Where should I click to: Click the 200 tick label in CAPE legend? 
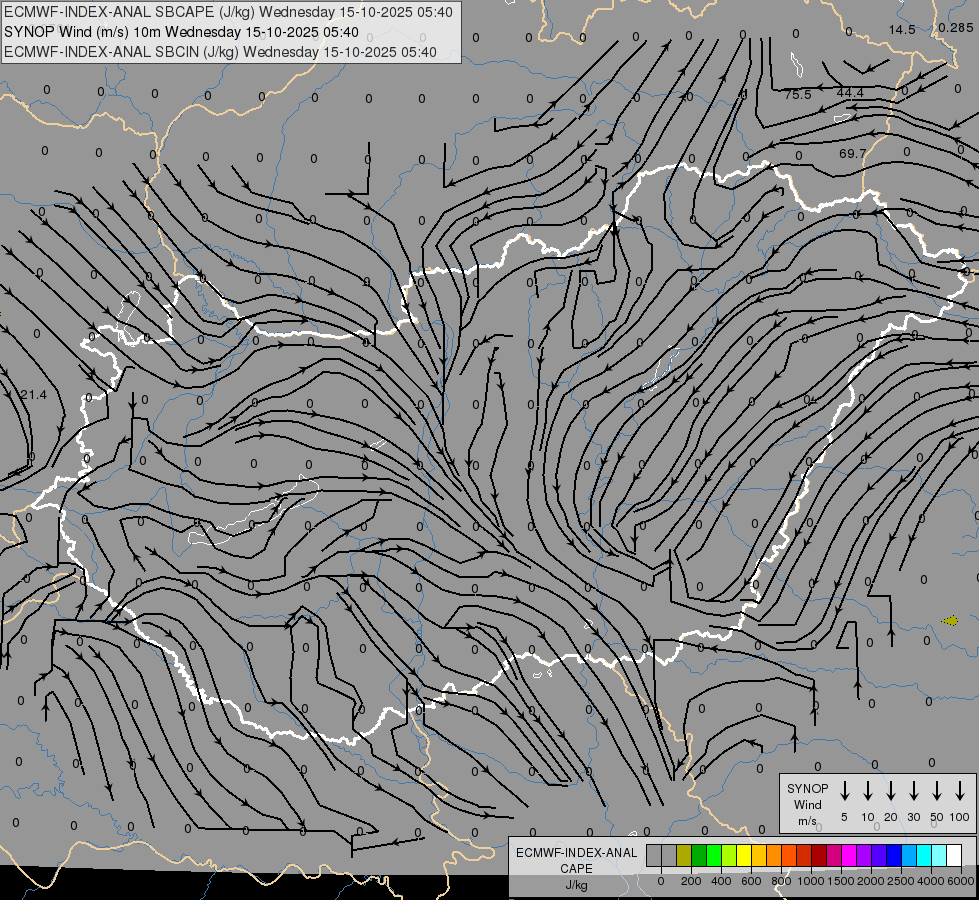691,881
